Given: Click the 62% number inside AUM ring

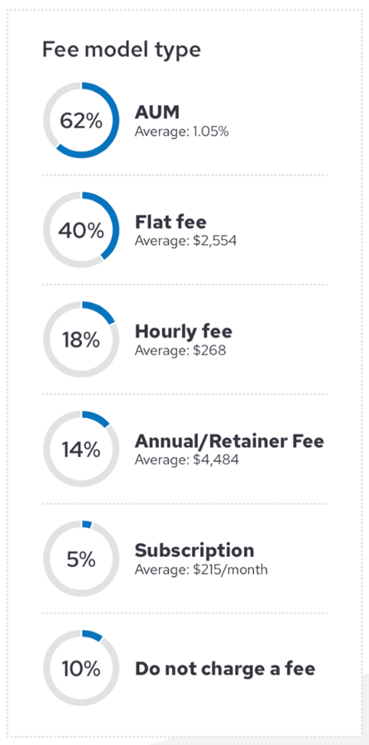Looking at the screenshot, I should (x=81, y=121).
